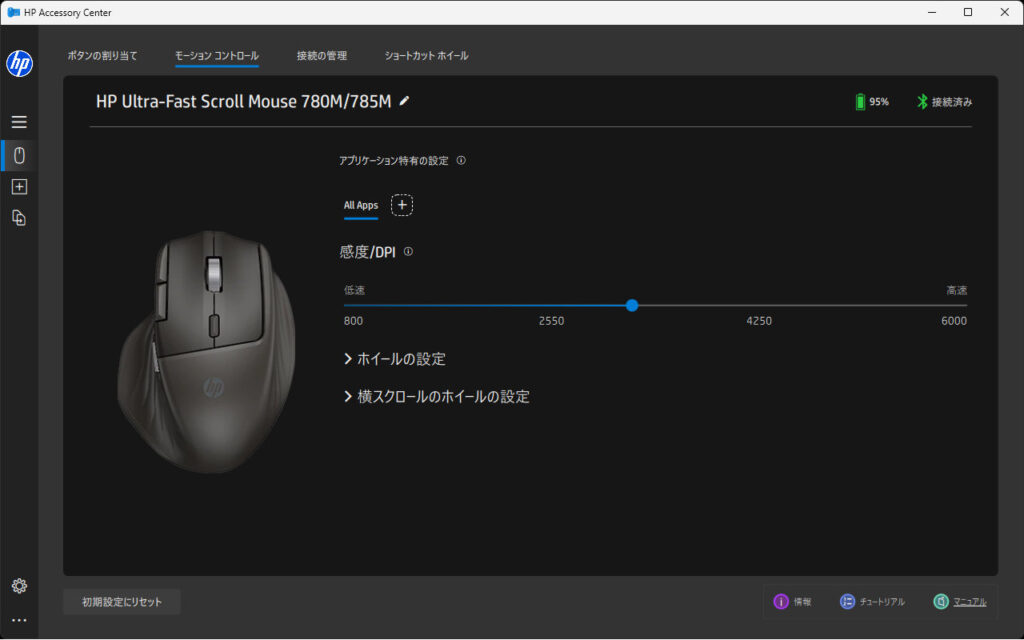This screenshot has width=1024, height=640.
Task: Open the マニュアル link
Action: pos(970,602)
